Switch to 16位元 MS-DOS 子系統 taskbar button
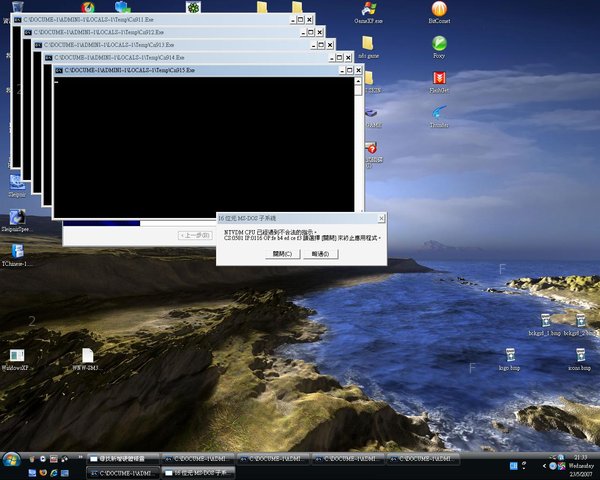 point(198,473)
